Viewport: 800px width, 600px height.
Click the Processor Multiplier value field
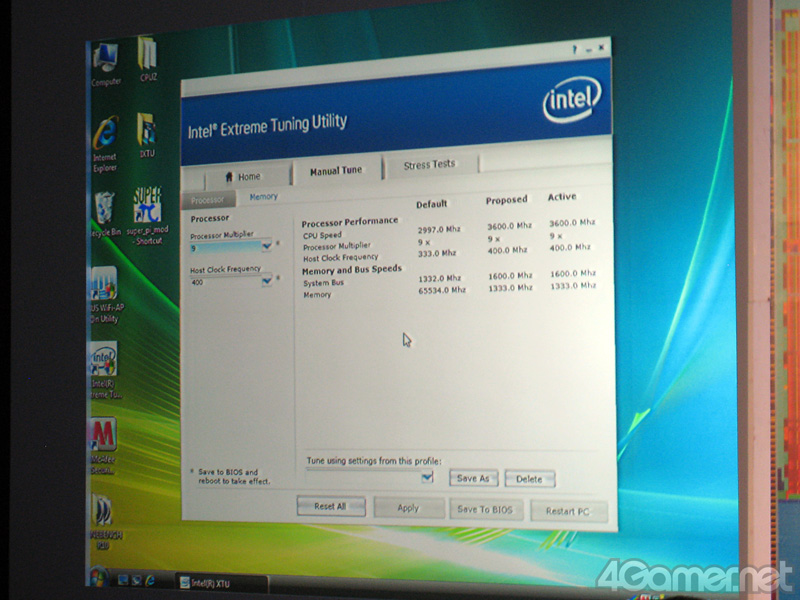[226, 247]
